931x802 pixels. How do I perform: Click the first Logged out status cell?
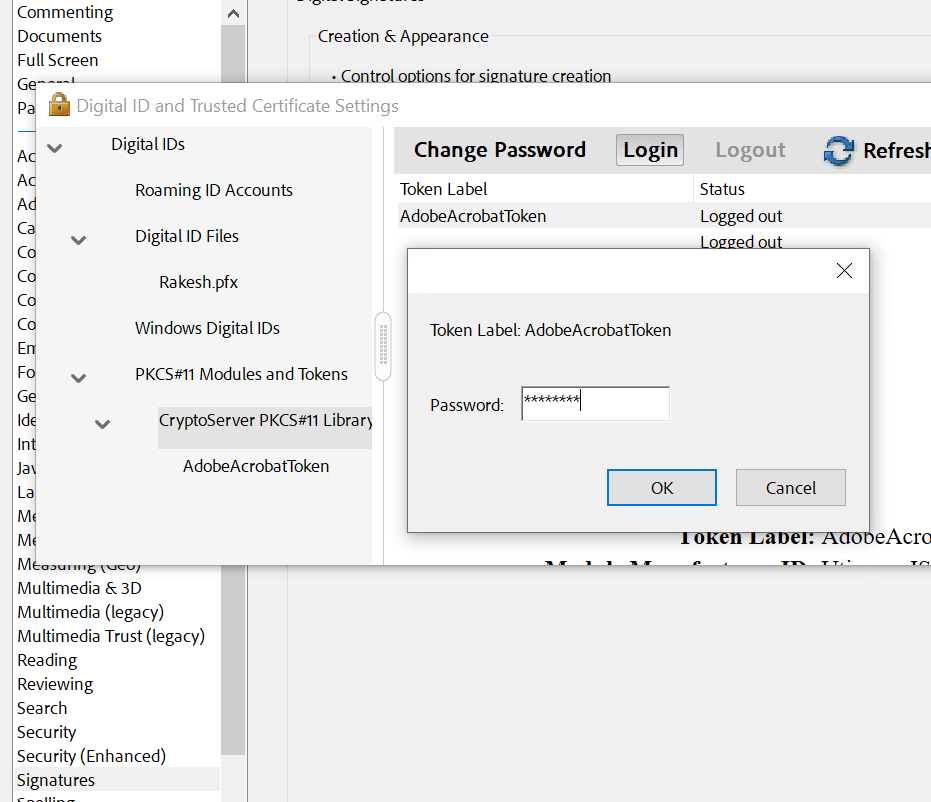point(740,216)
